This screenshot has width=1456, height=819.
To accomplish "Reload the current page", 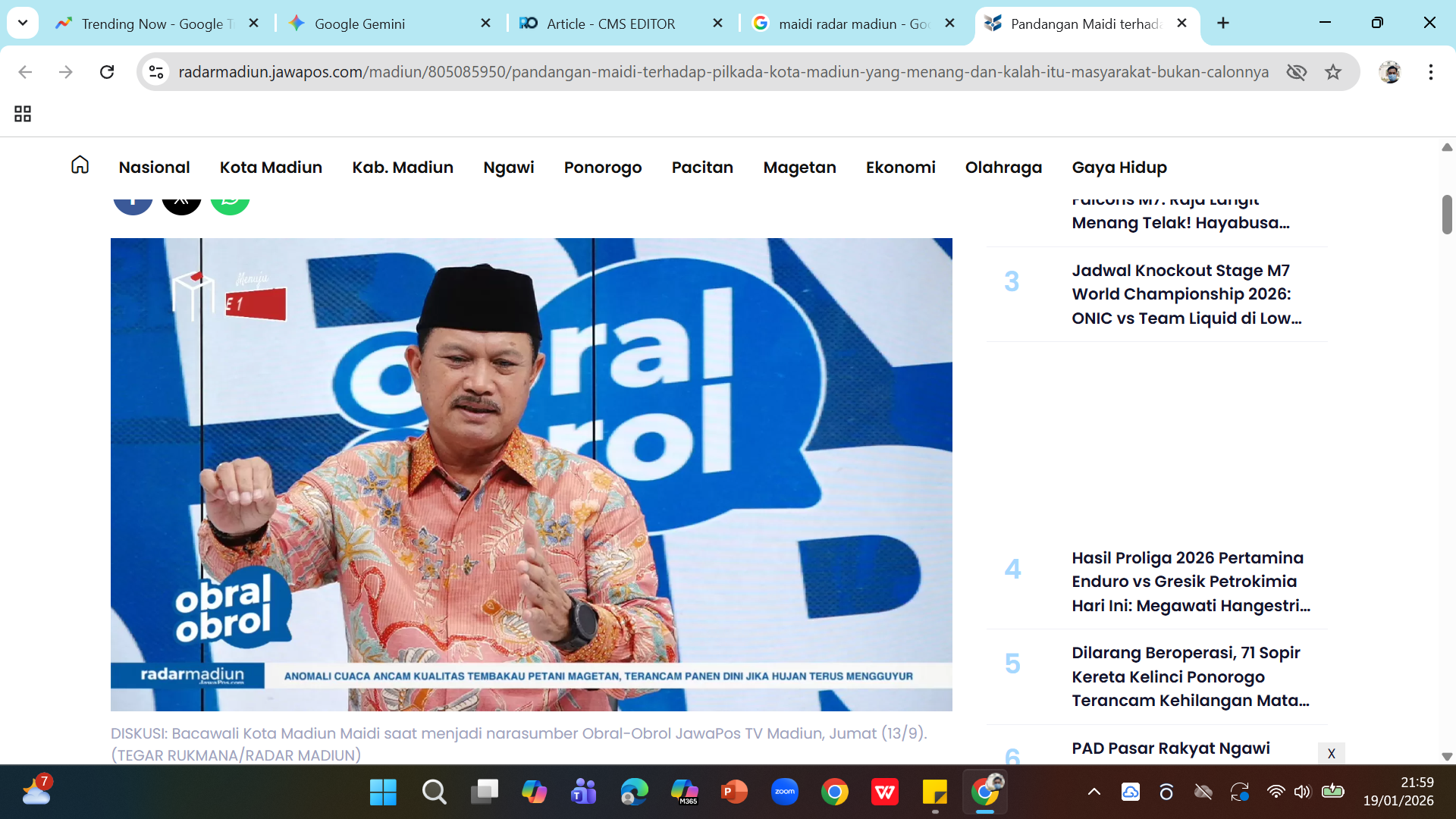I will click(x=107, y=72).
